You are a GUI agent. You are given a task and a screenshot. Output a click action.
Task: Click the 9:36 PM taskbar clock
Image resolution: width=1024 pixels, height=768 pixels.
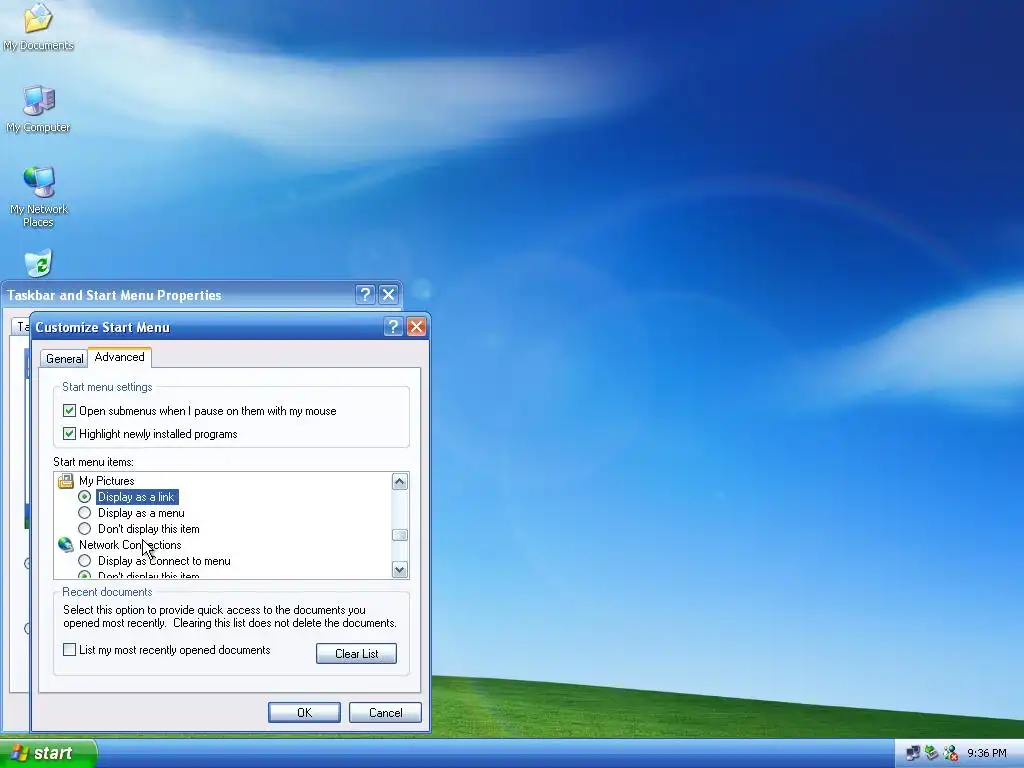pos(987,754)
